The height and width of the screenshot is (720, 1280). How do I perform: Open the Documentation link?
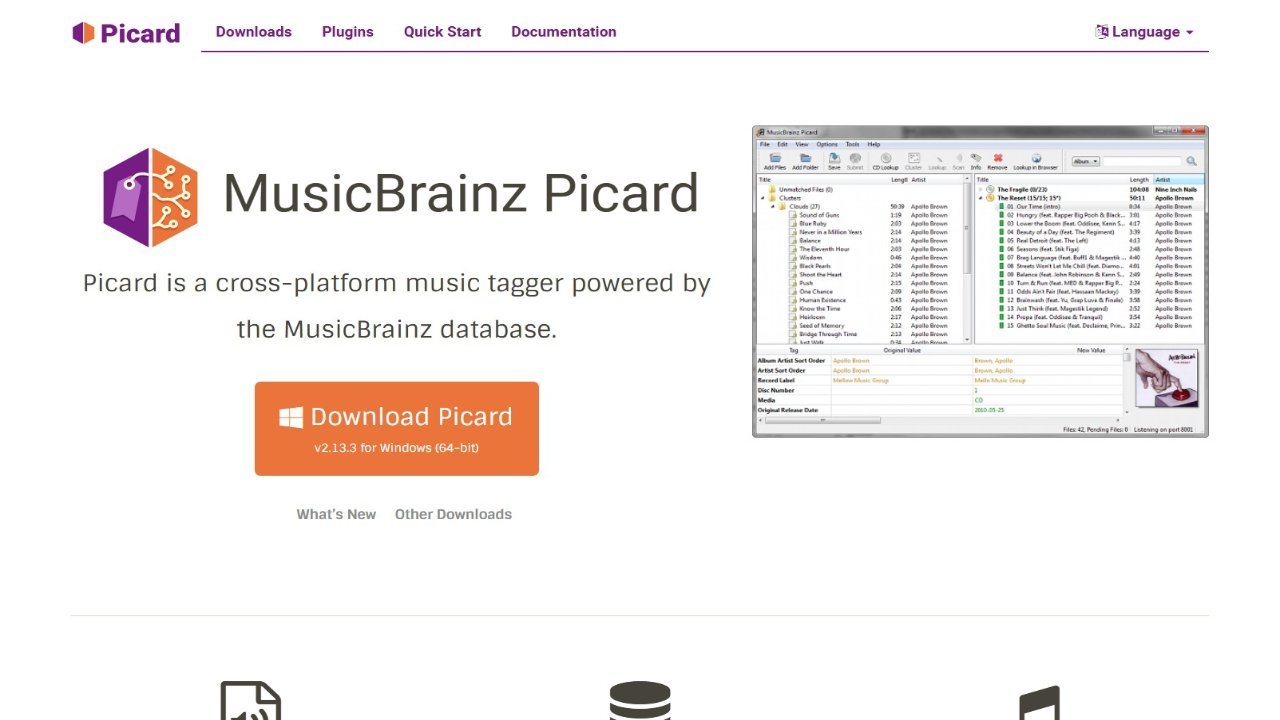564,32
